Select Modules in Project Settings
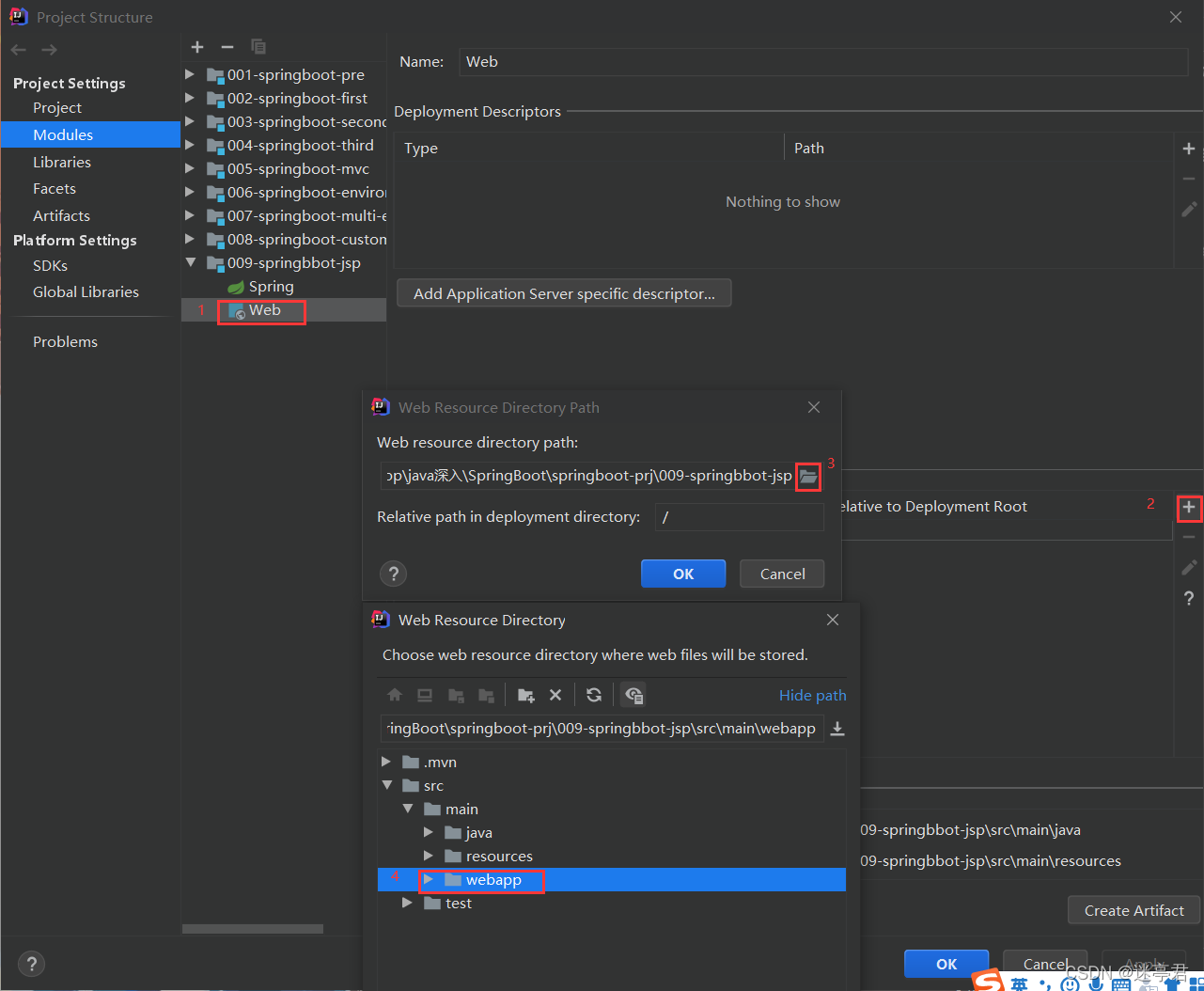1204x991 pixels. click(90, 134)
